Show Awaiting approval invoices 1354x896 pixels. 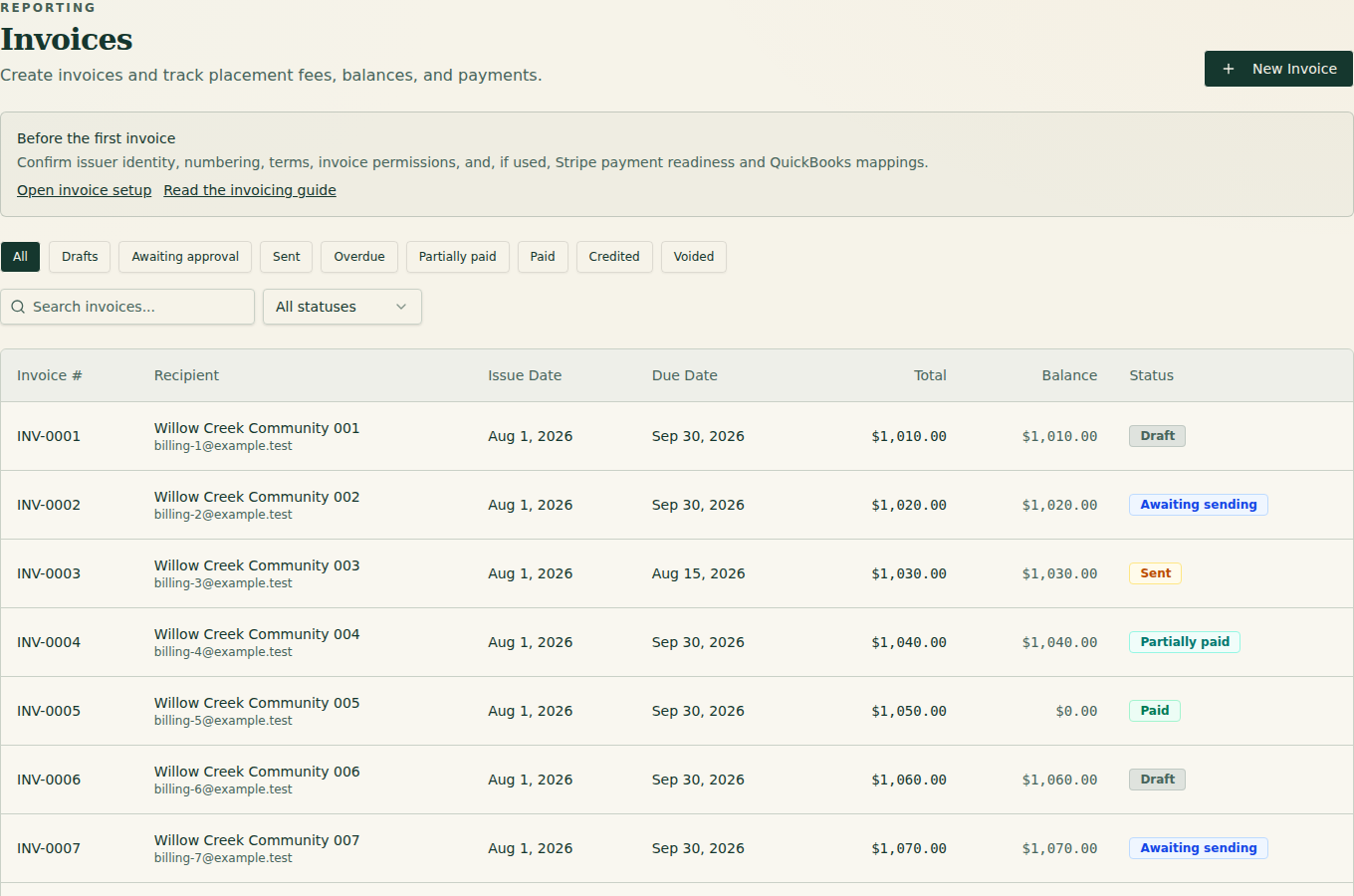click(185, 257)
